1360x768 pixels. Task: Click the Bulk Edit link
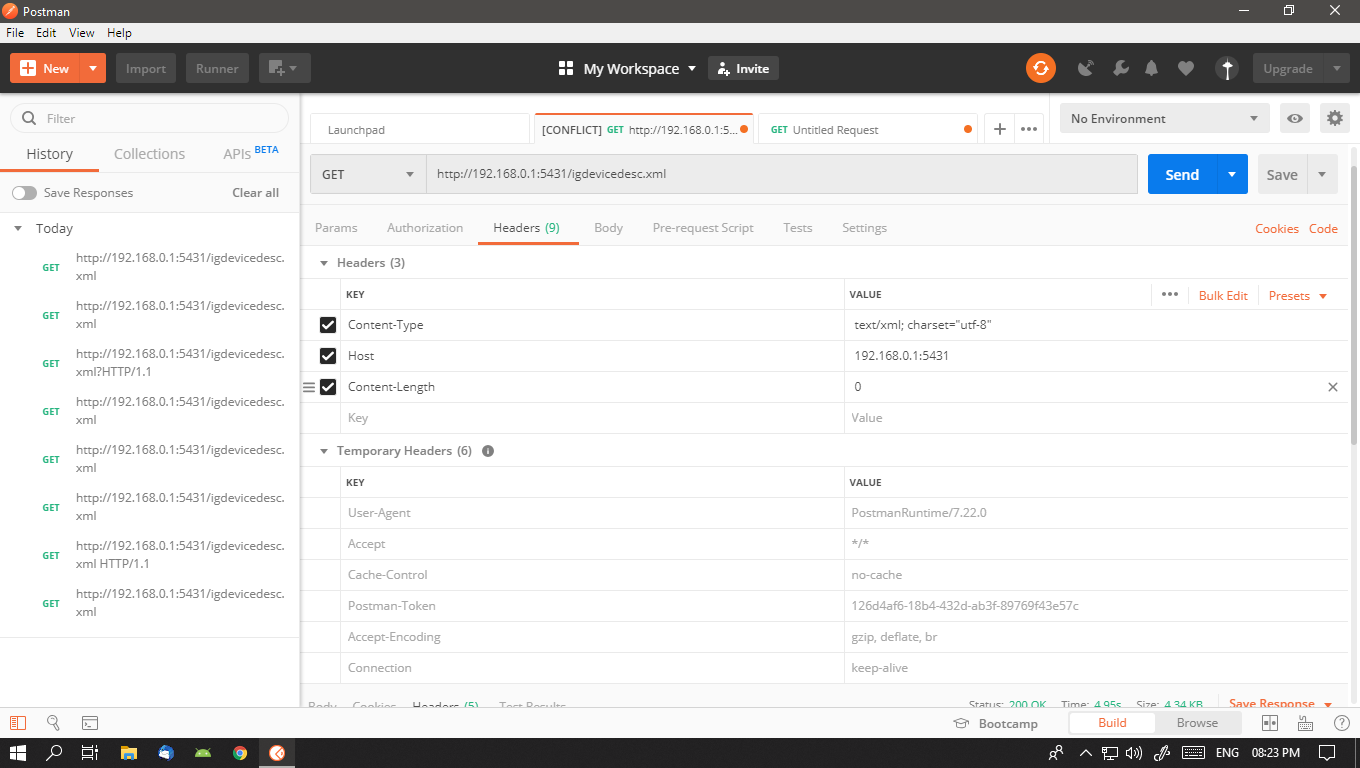pos(1223,295)
